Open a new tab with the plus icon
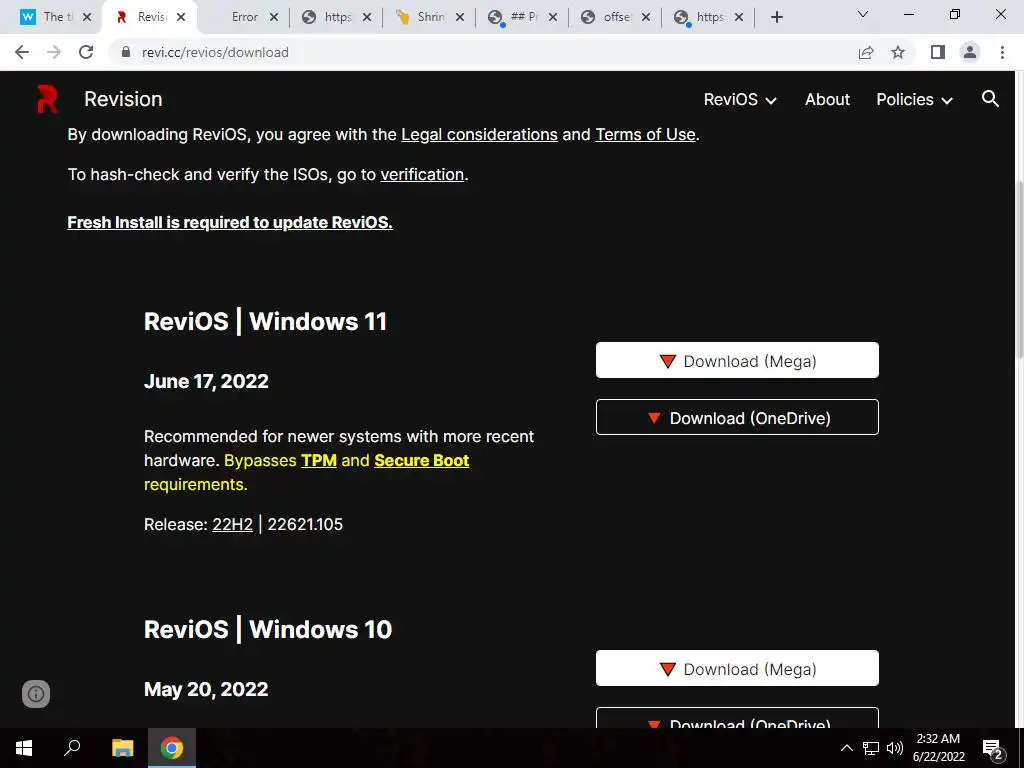This screenshot has height=768, width=1024. (x=776, y=17)
